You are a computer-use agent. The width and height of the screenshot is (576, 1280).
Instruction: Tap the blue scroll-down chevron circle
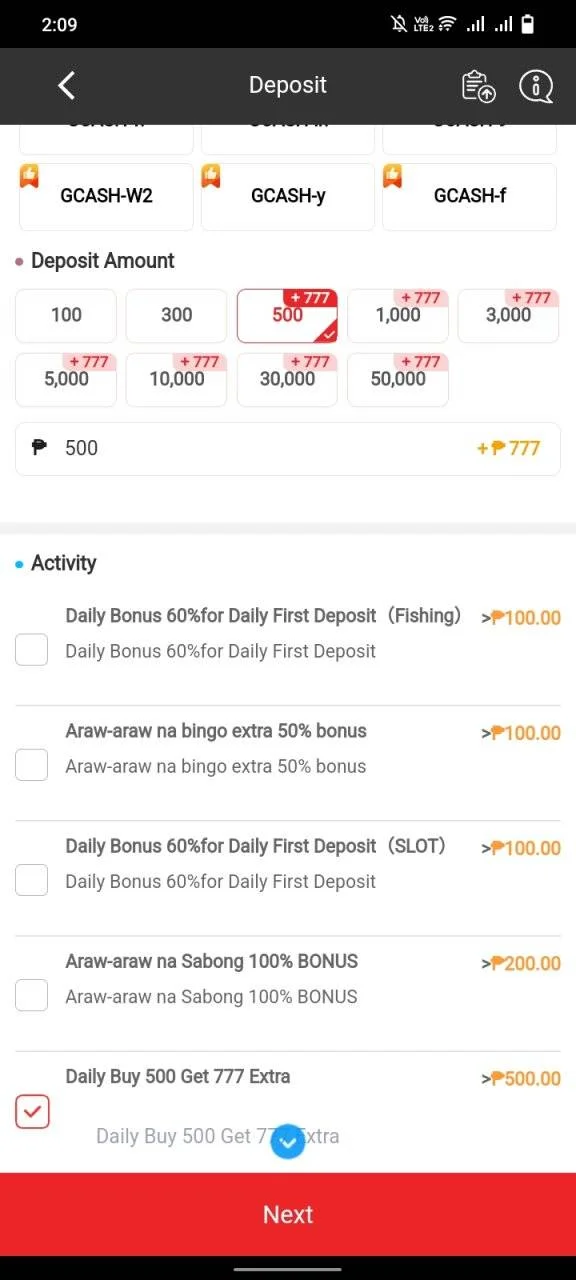(x=288, y=1141)
